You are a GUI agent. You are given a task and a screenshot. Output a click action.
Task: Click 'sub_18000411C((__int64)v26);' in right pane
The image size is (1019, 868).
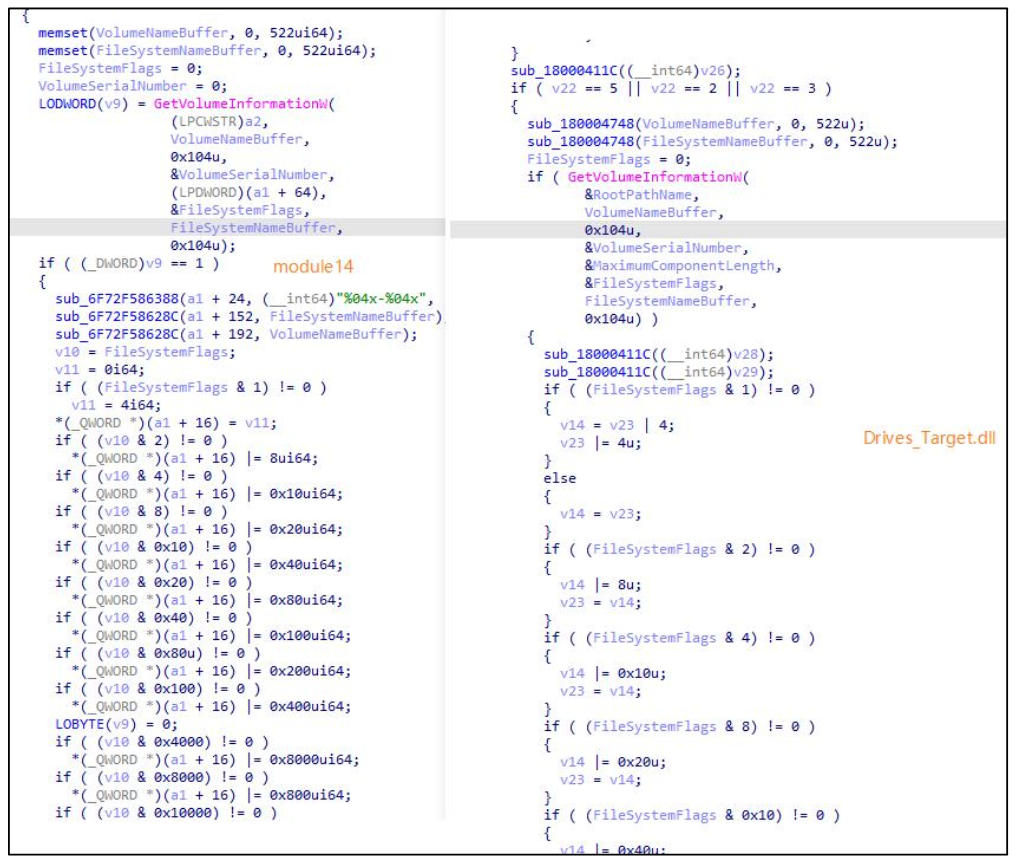coord(626,71)
